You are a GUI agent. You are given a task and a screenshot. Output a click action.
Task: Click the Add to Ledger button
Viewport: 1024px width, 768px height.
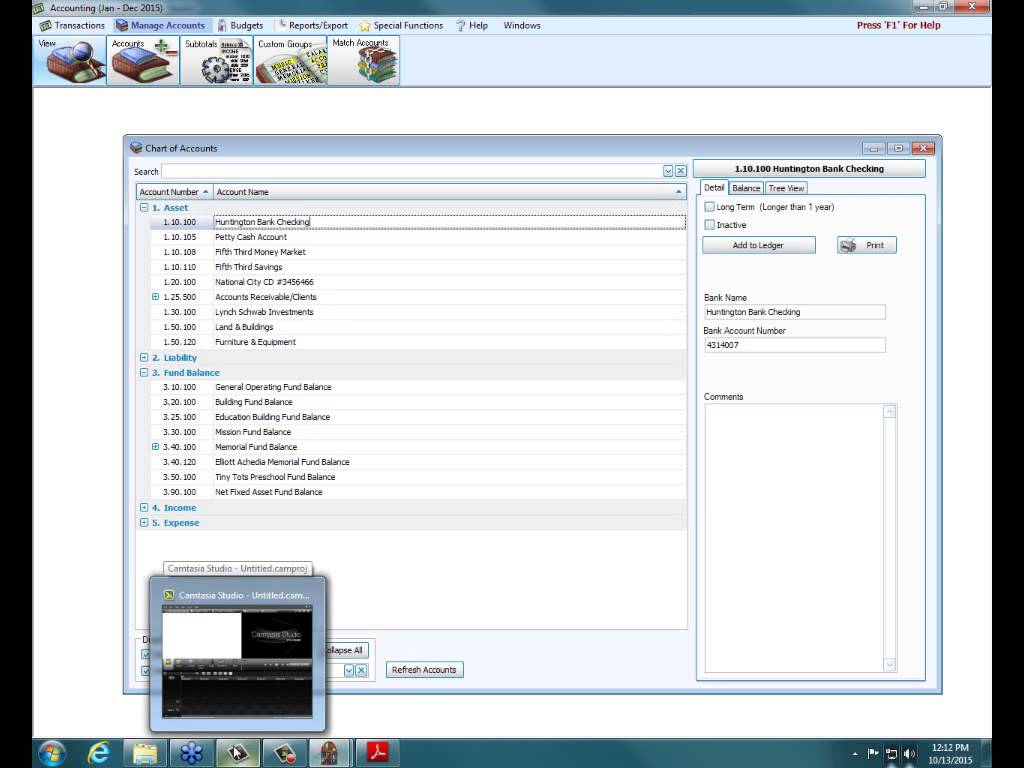click(758, 245)
